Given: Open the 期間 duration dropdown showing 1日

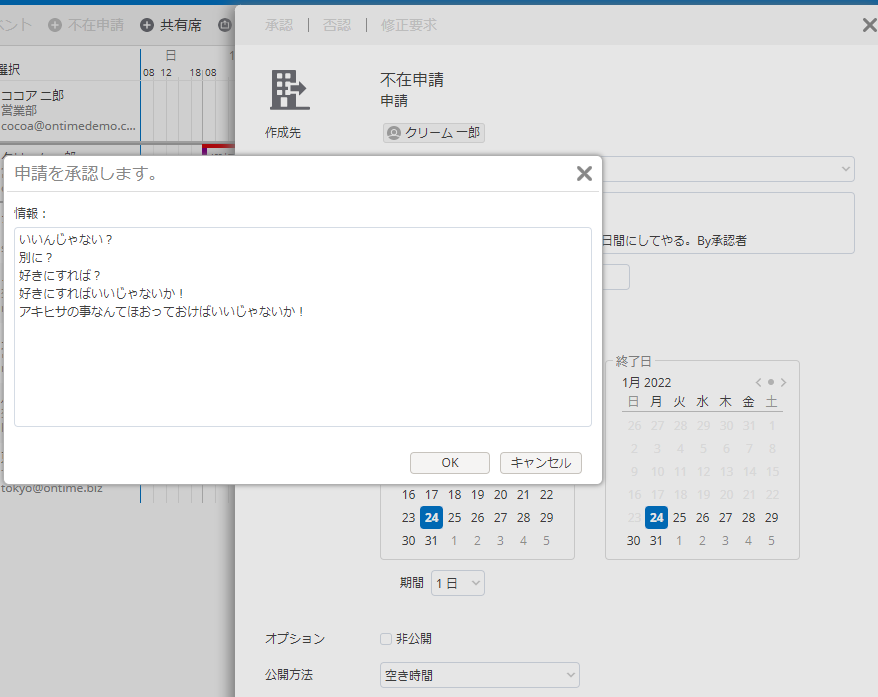Looking at the screenshot, I should tap(457, 581).
